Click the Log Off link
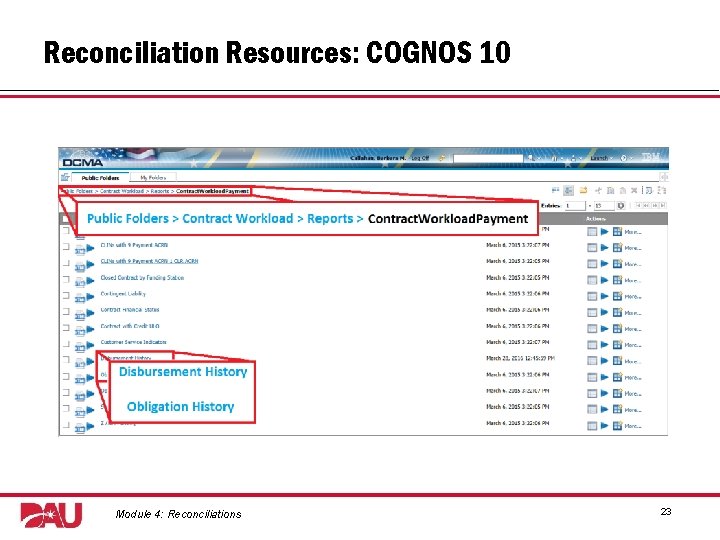 click(x=420, y=158)
